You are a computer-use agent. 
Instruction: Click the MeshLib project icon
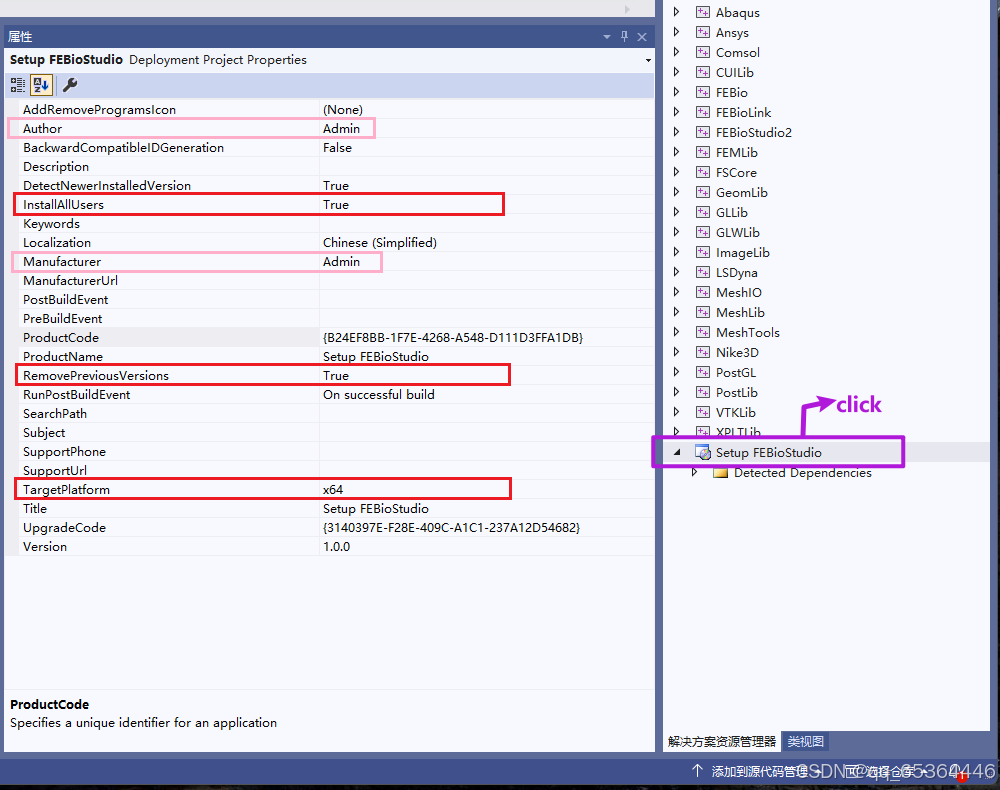coord(703,312)
